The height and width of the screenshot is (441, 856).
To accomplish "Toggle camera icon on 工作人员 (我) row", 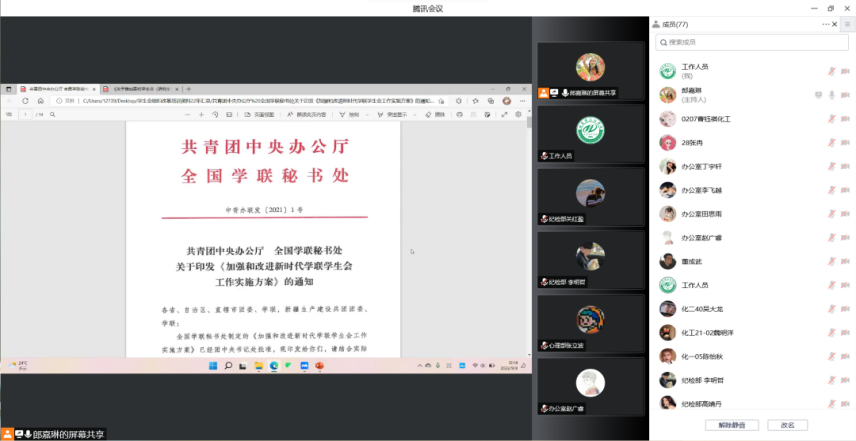I will click(x=846, y=71).
